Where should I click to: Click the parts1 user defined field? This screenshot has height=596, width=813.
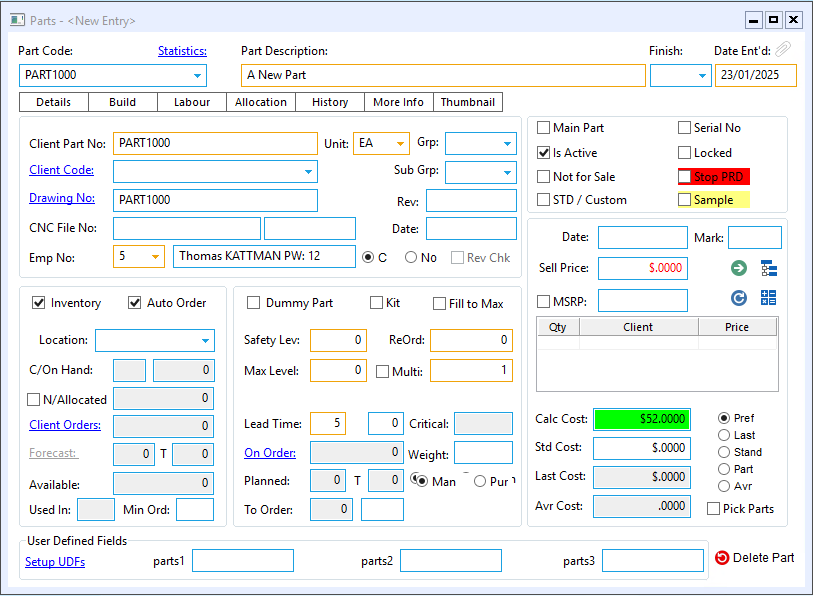coord(243,561)
